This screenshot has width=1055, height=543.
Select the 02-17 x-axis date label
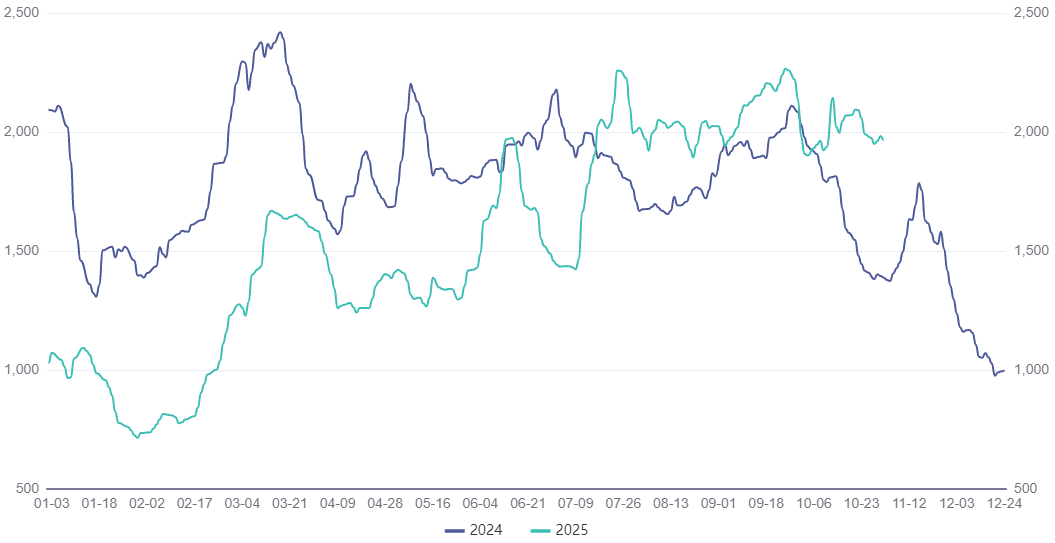pos(194,504)
